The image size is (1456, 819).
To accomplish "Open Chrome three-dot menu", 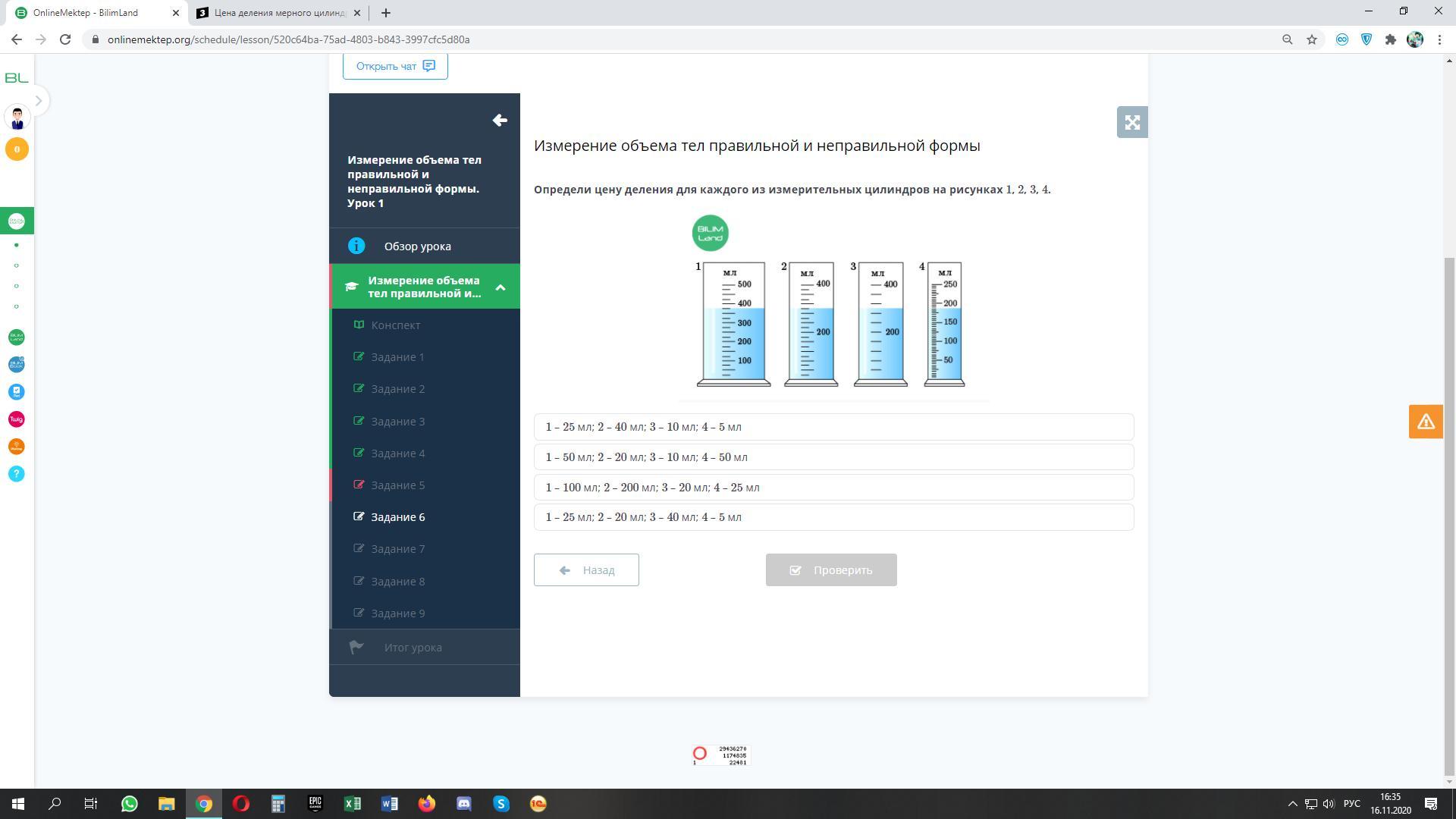I will coord(1439,39).
